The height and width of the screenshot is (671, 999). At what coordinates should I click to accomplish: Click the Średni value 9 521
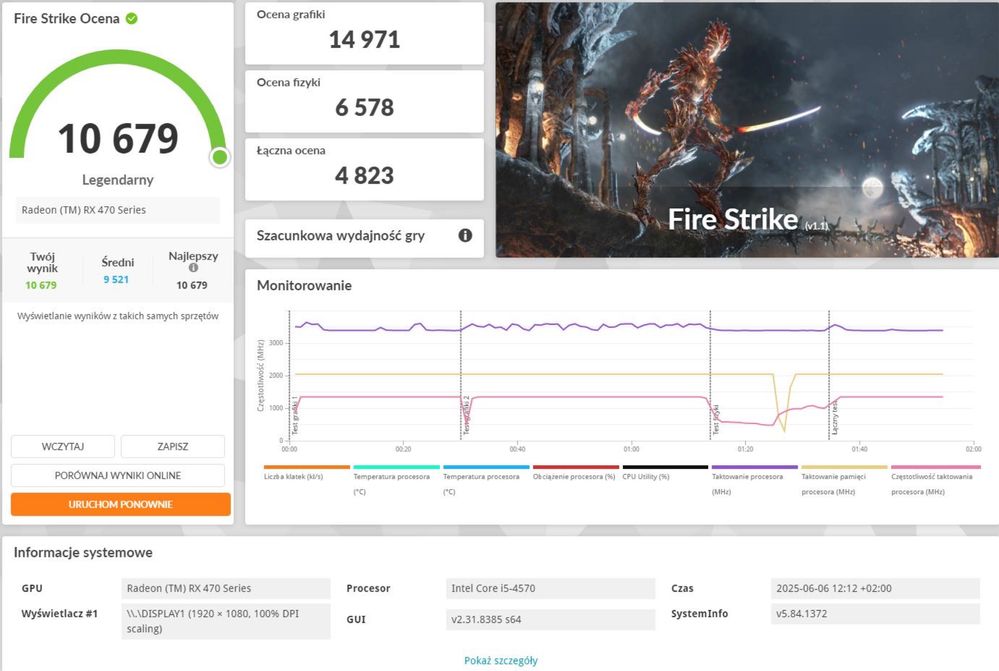coord(116,279)
